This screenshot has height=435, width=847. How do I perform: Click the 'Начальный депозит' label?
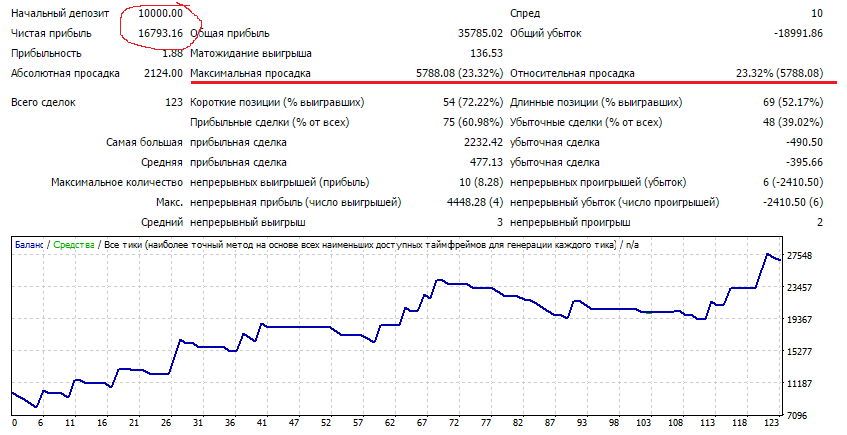tap(60, 13)
